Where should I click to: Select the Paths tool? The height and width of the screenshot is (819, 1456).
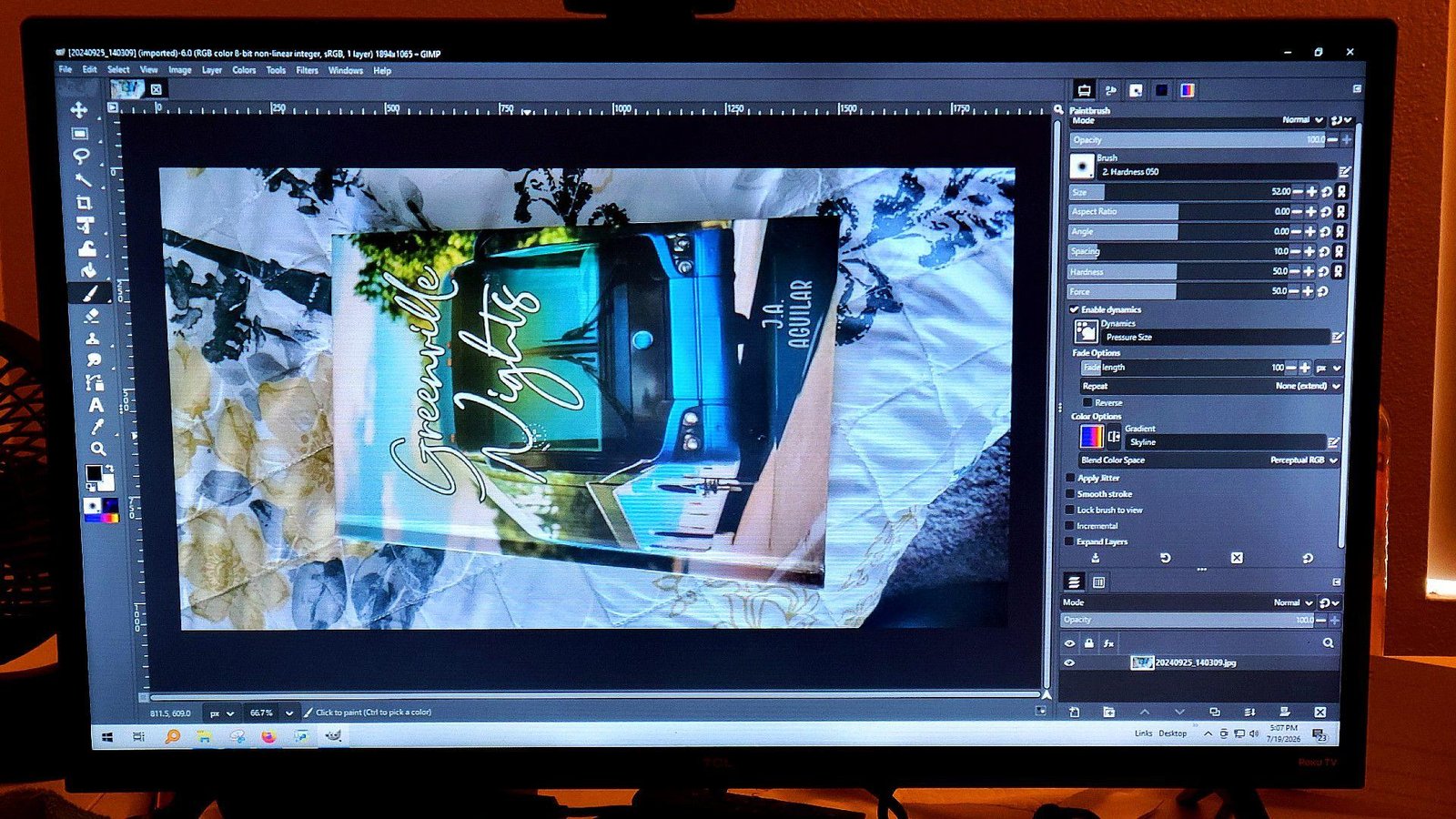point(95,382)
